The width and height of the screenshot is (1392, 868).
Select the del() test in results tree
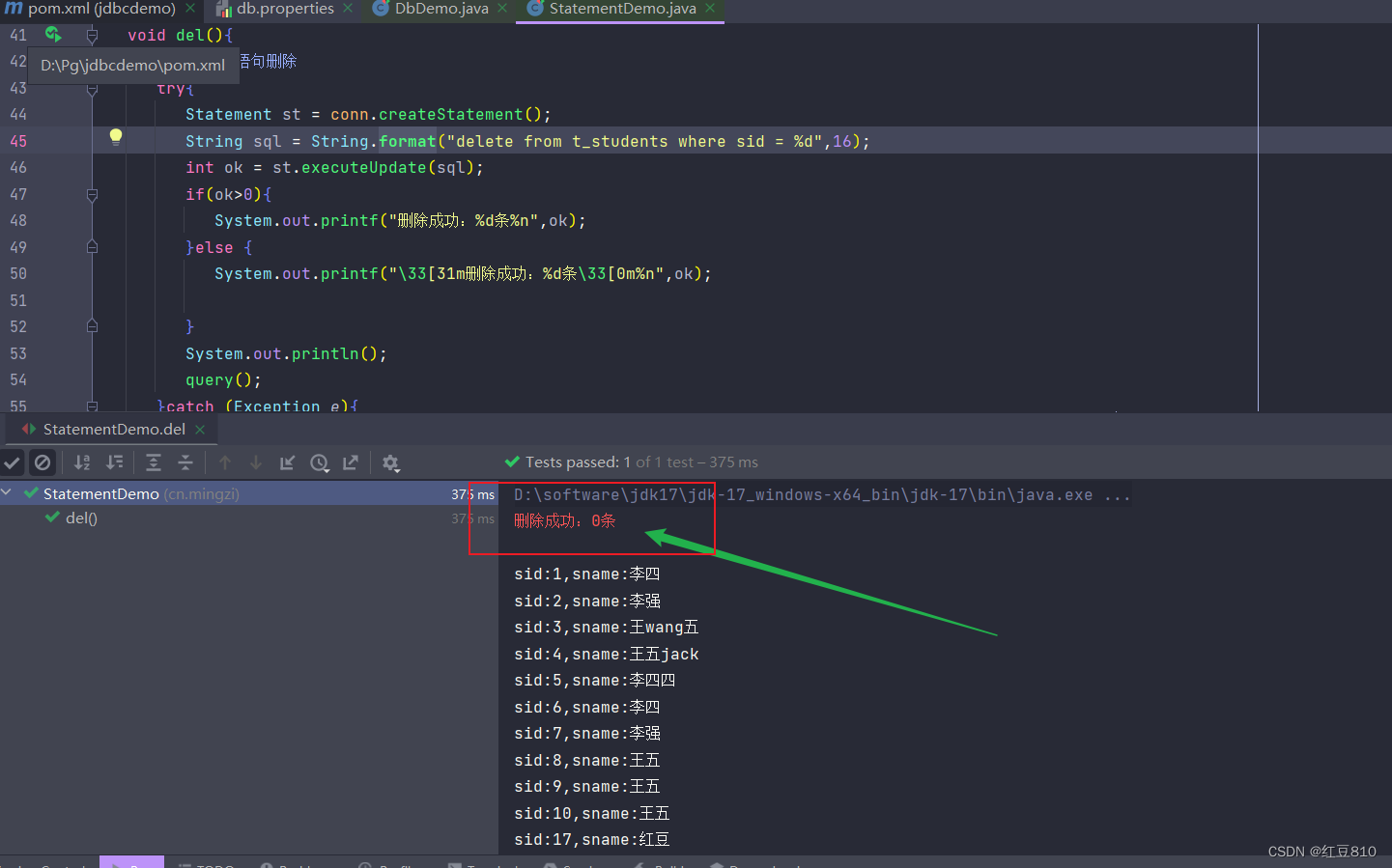[x=81, y=518]
